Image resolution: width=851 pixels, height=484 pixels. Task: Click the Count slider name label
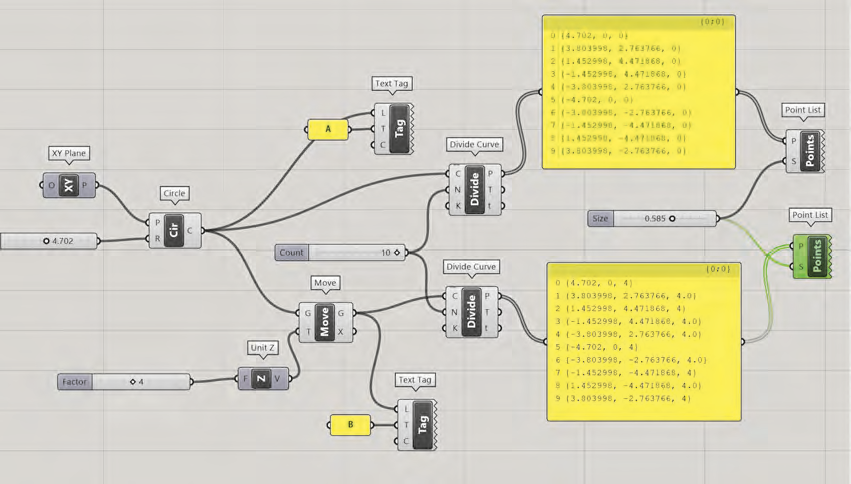coord(292,253)
